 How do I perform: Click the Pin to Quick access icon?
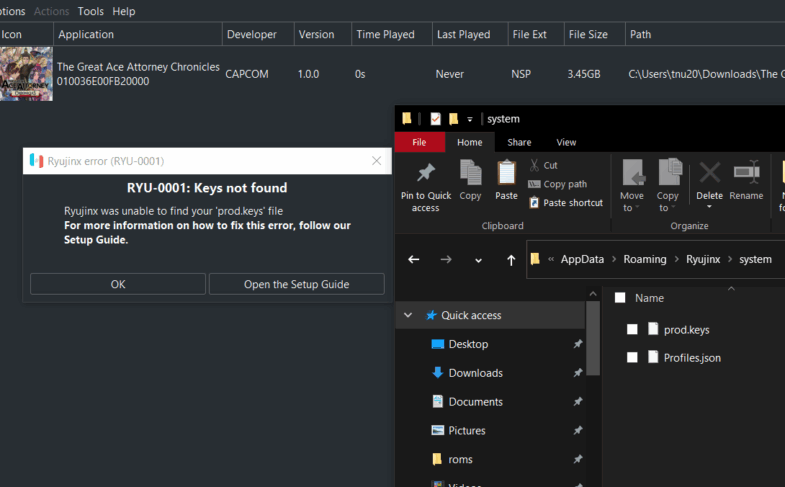[425, 173]
